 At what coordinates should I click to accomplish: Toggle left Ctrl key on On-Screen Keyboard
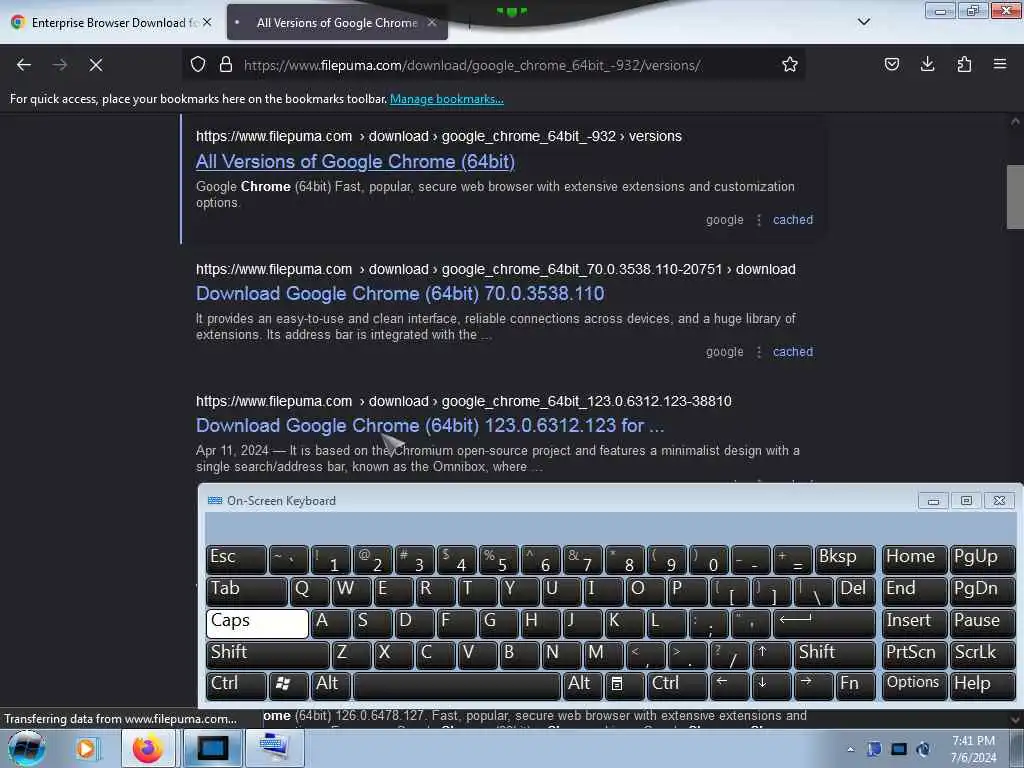(x=236, y=685)
